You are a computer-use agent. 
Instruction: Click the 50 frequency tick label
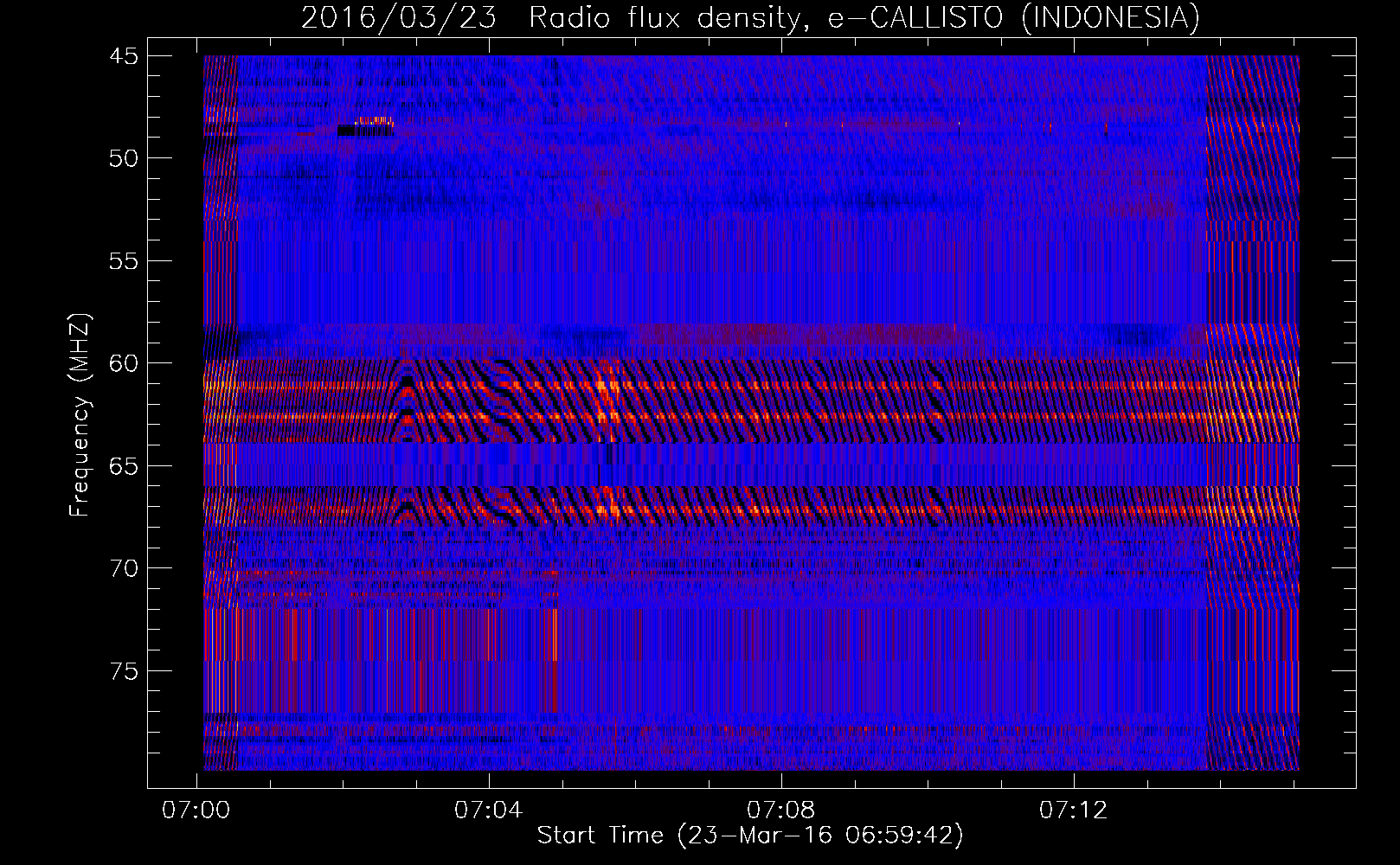[124, 158]
